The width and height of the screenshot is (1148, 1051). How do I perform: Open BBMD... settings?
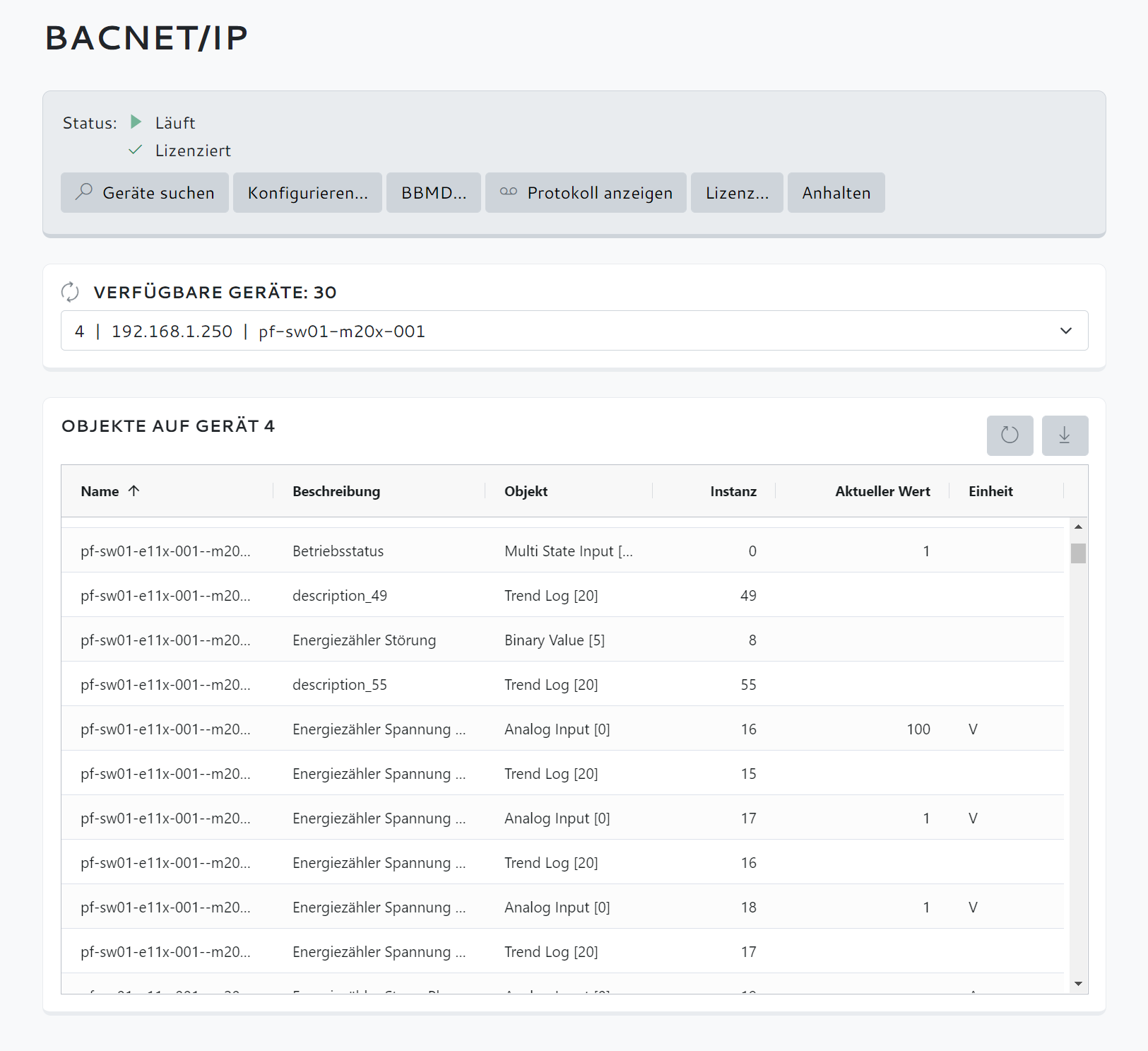click(434, 192)
